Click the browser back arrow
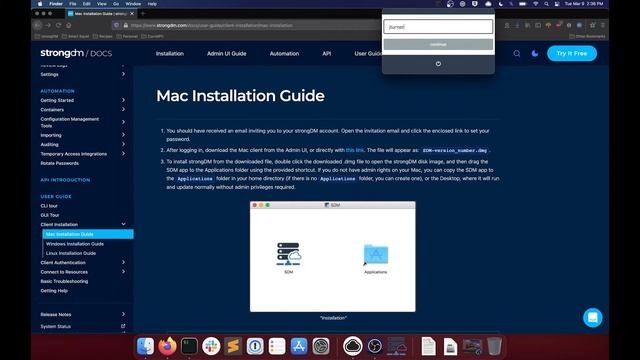This screenshot has height=360, width=640. point(38,25)
